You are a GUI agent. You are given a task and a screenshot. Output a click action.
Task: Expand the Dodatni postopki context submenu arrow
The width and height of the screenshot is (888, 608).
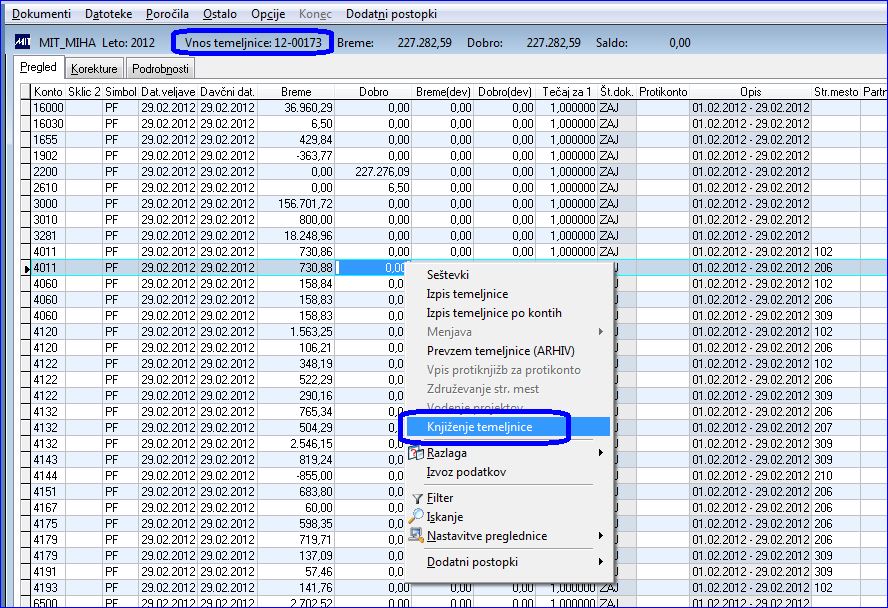click(x=600, y=562)
